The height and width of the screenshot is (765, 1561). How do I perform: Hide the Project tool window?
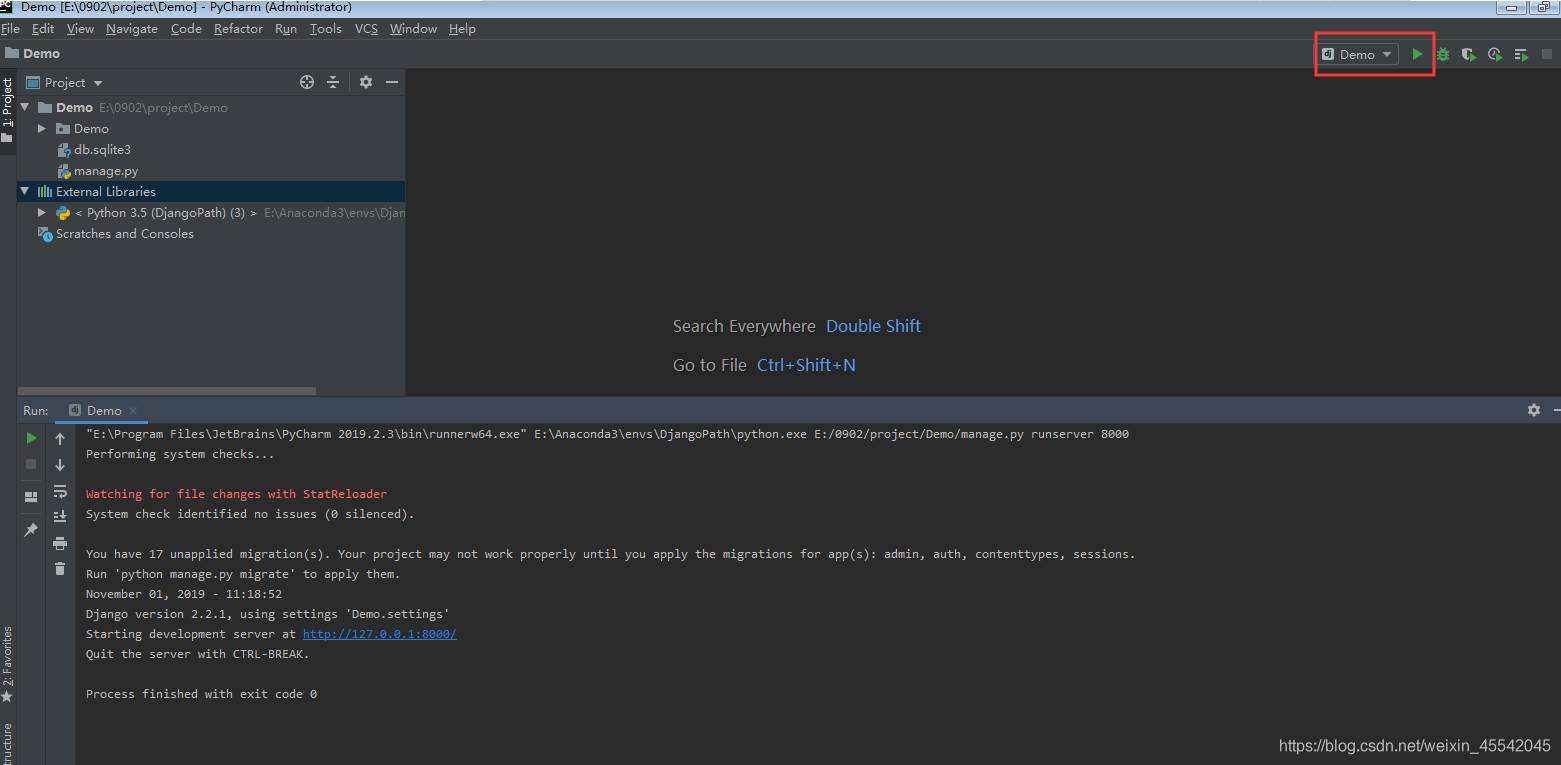tap(392, 82)
